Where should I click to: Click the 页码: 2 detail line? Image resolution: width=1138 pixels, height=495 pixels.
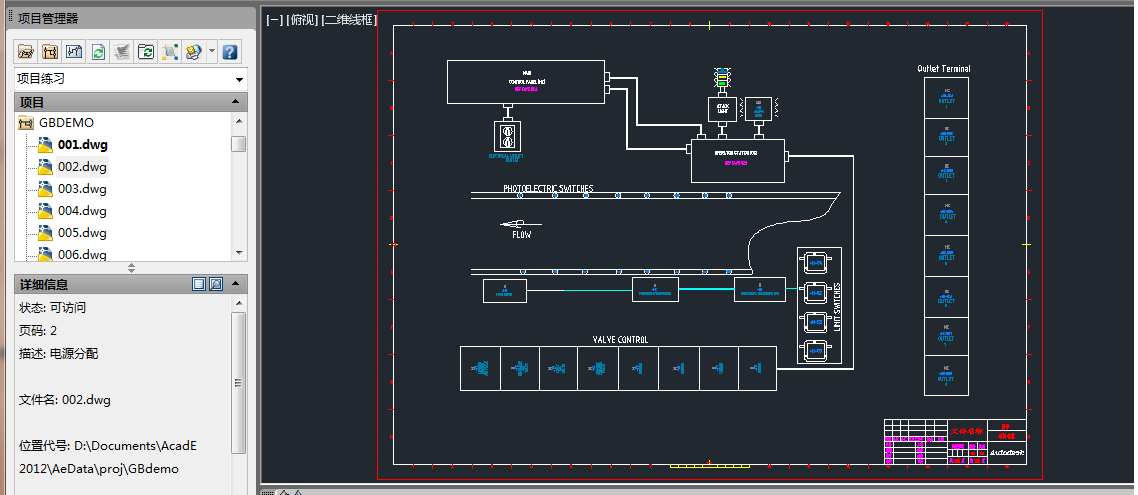point(38,331)
